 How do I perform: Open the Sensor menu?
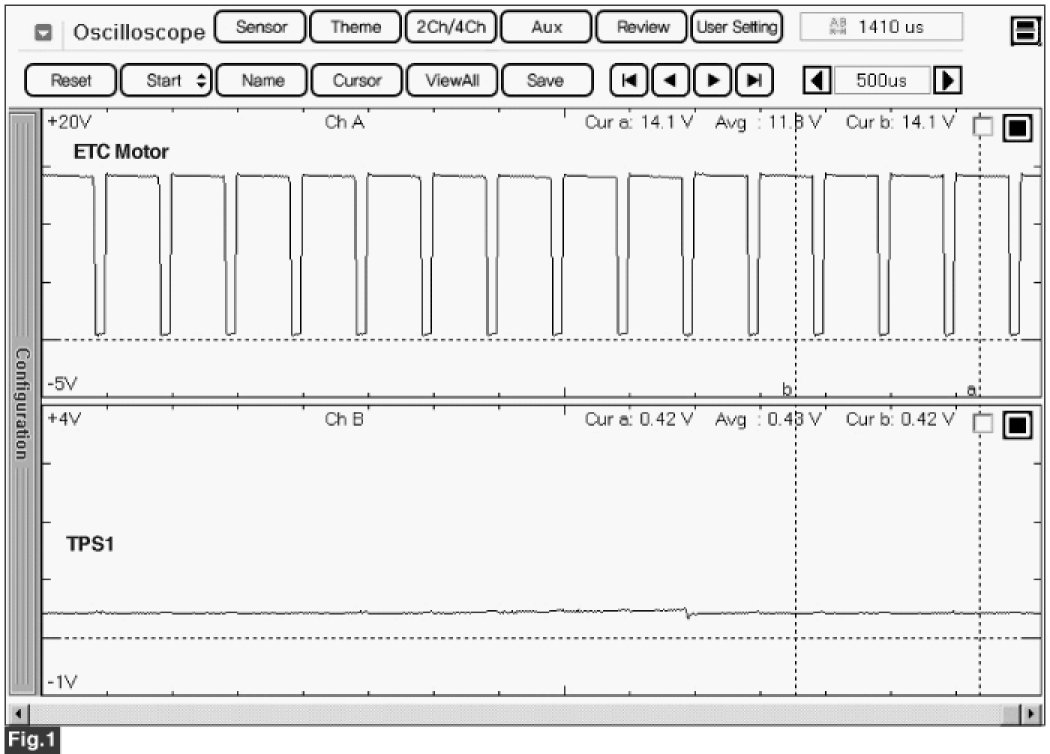click(259, 27)
